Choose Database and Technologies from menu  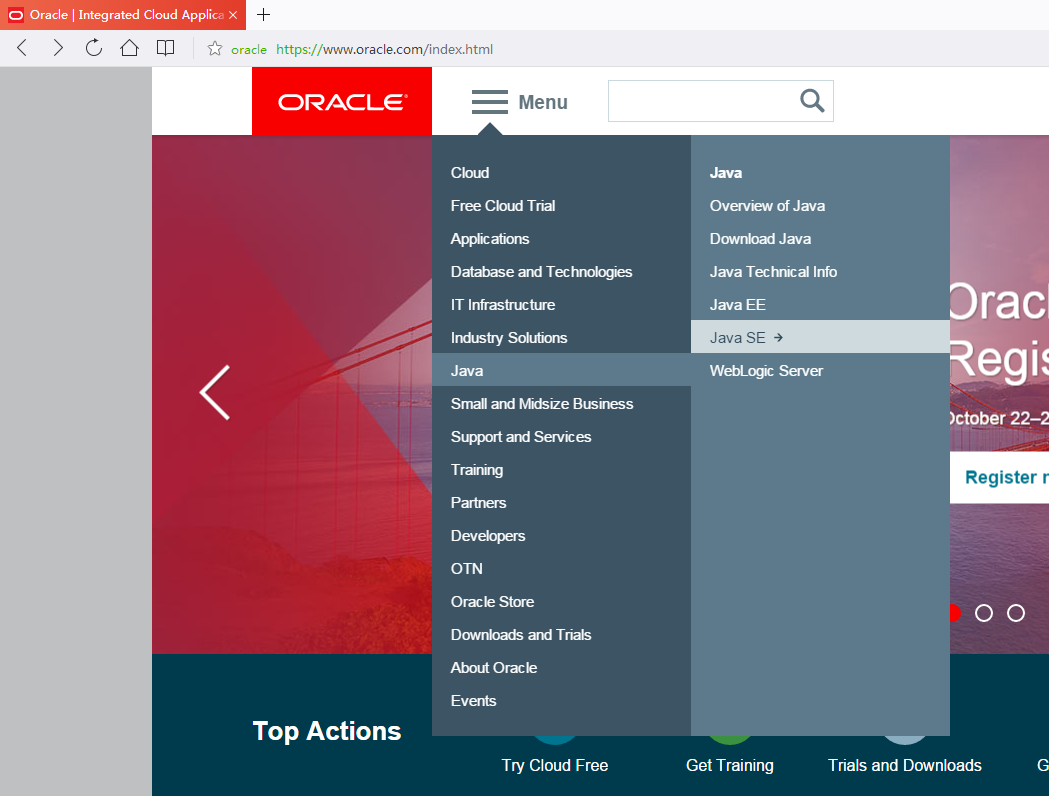pyautogui.click(x=541, y=272)
